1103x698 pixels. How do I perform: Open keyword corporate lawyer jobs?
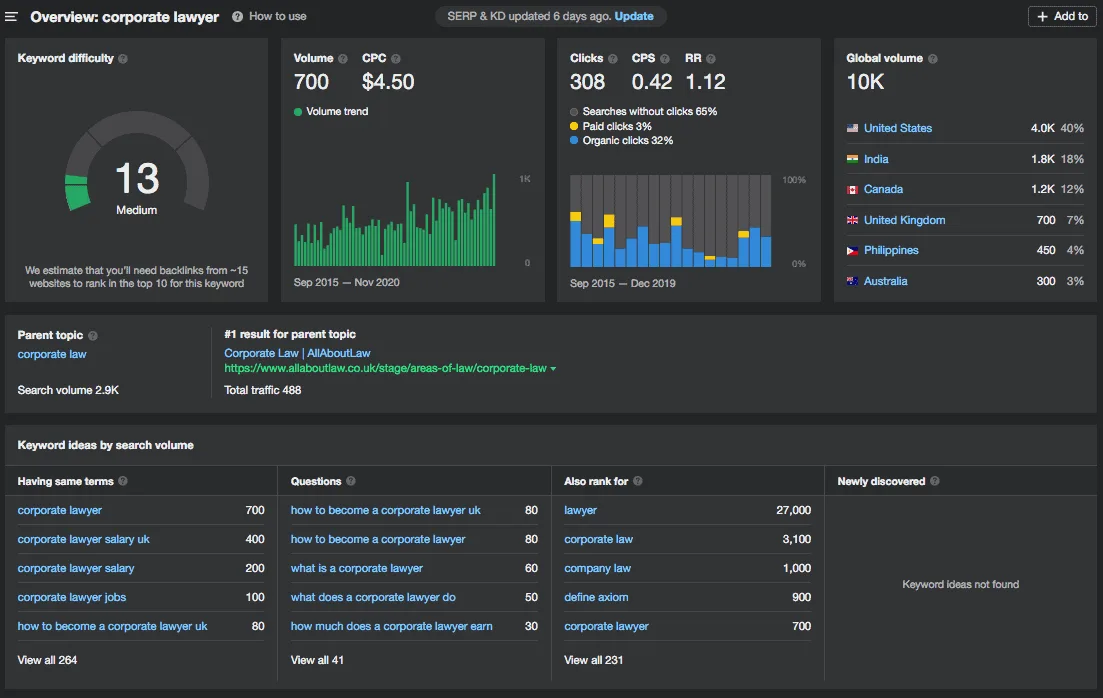(x=72, y=597)
